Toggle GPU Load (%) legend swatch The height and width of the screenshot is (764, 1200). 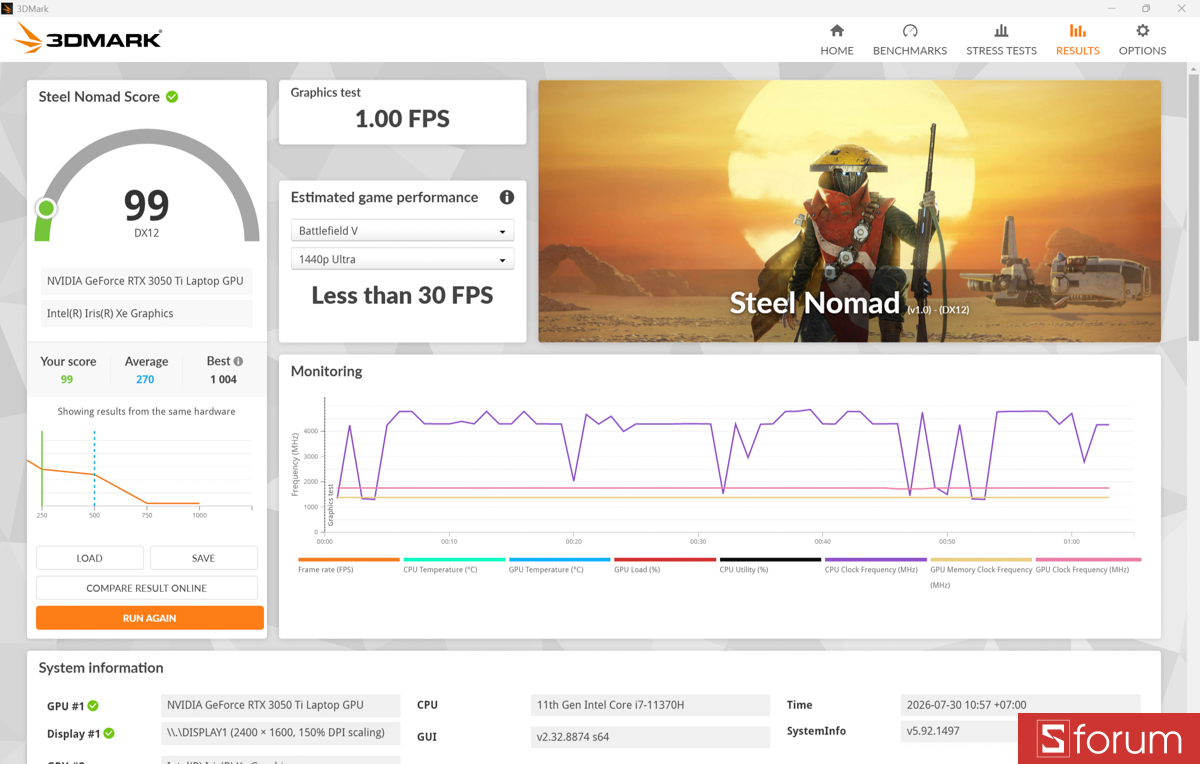tap(665, 560)
